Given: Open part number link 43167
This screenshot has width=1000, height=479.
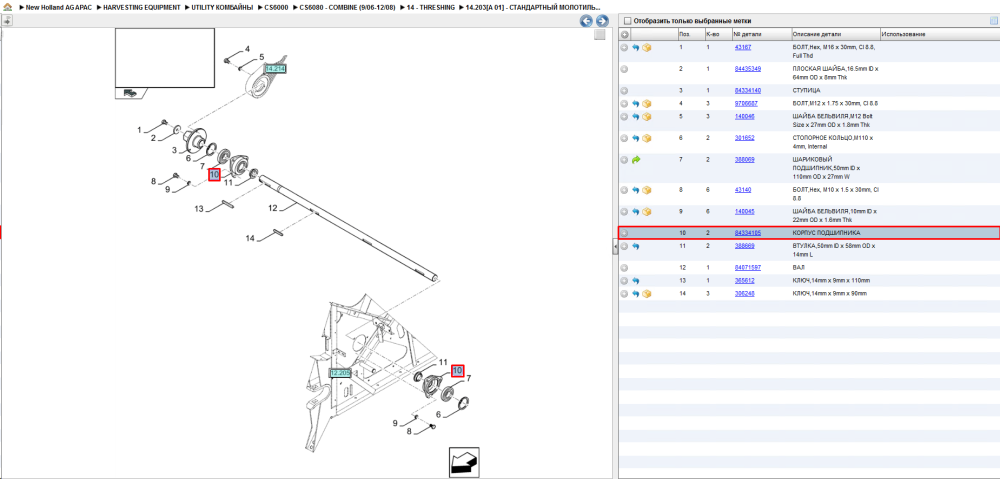Looking at the screenshot, I should [743, 47].
